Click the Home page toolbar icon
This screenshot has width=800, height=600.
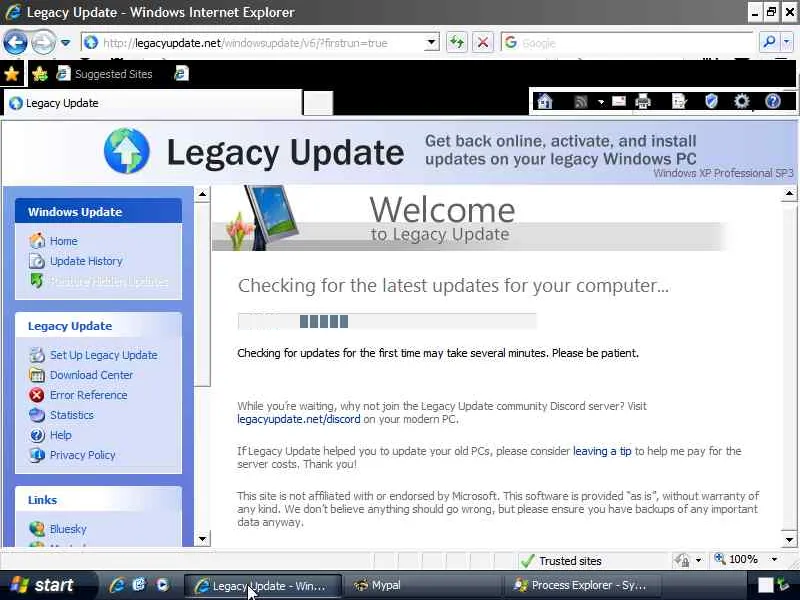[545, 102]
